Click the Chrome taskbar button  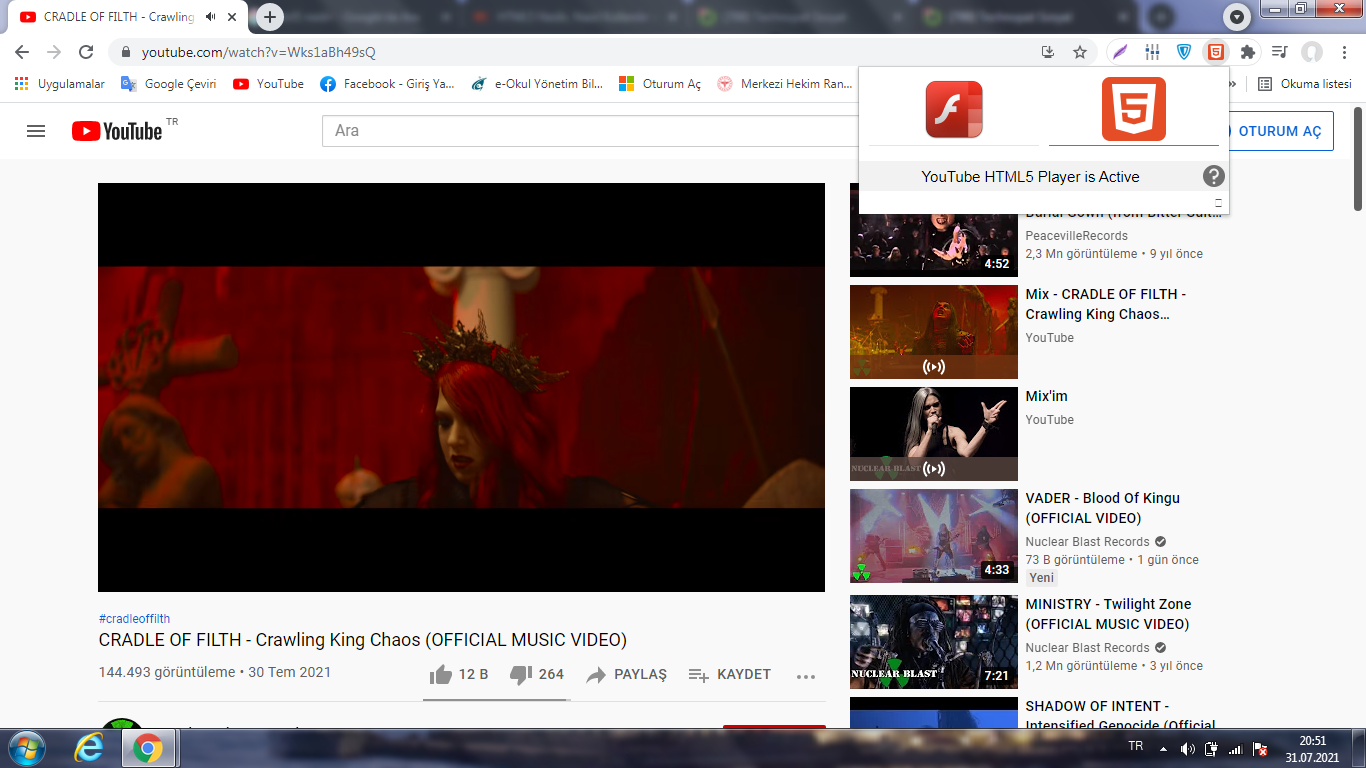148,748
